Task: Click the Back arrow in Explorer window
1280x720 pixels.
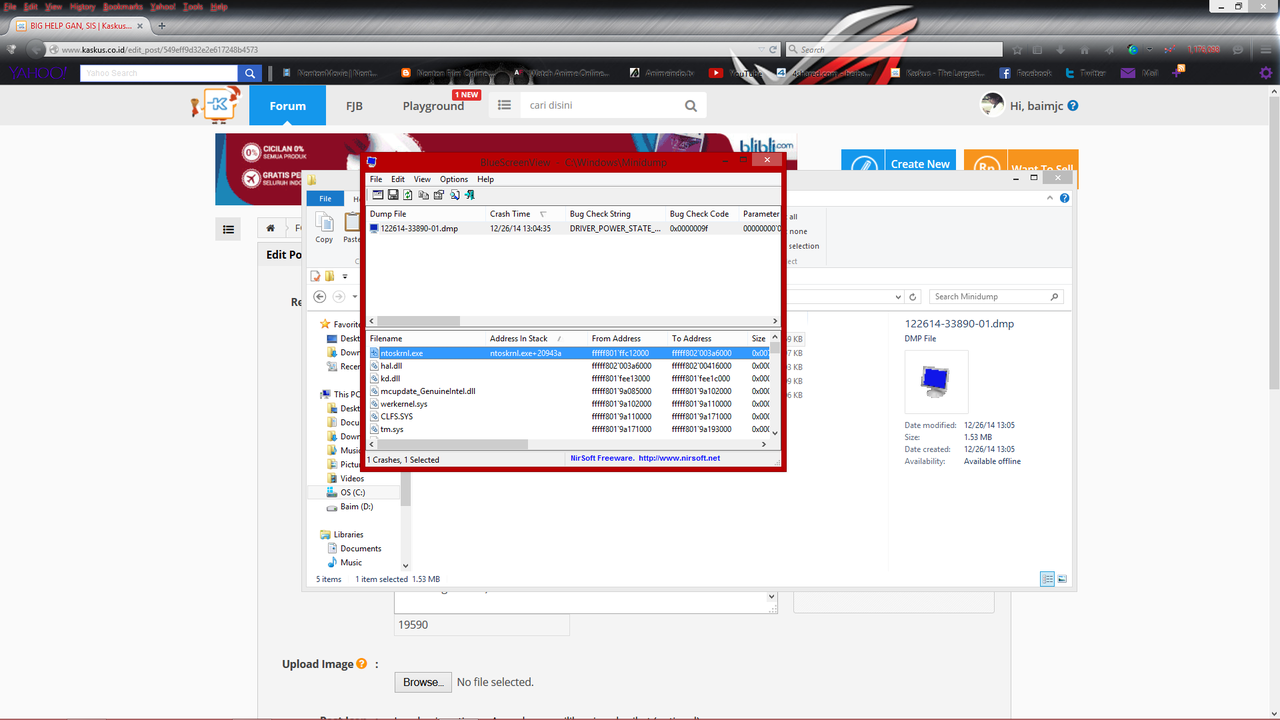Action: tap(320, 297)
